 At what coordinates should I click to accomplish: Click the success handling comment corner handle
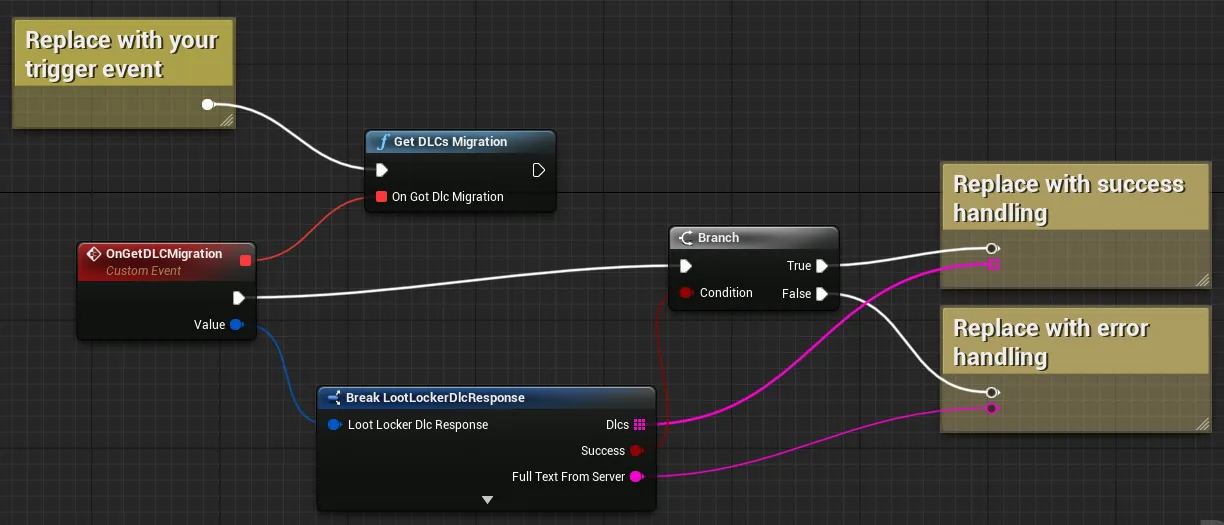[x=1202, y=280]
